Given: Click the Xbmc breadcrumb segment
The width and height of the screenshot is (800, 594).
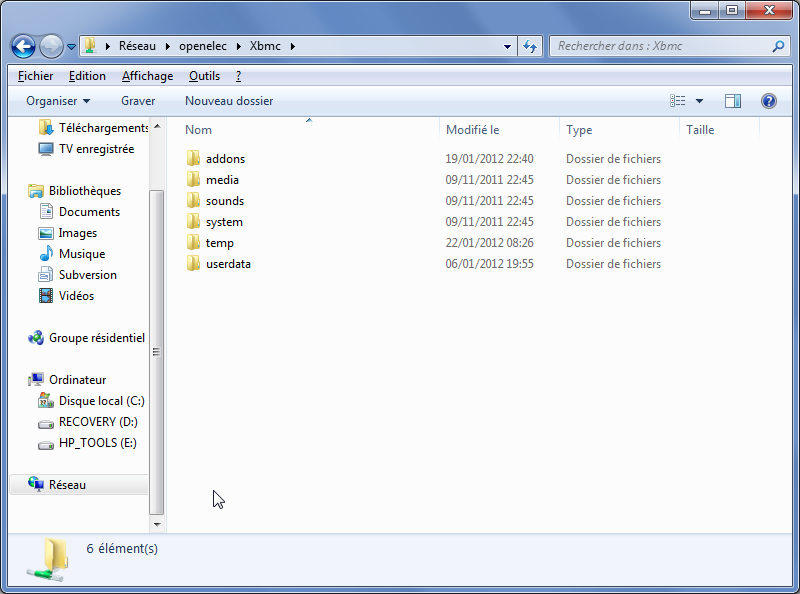Looking at the screenshot, I should (265, 46).
